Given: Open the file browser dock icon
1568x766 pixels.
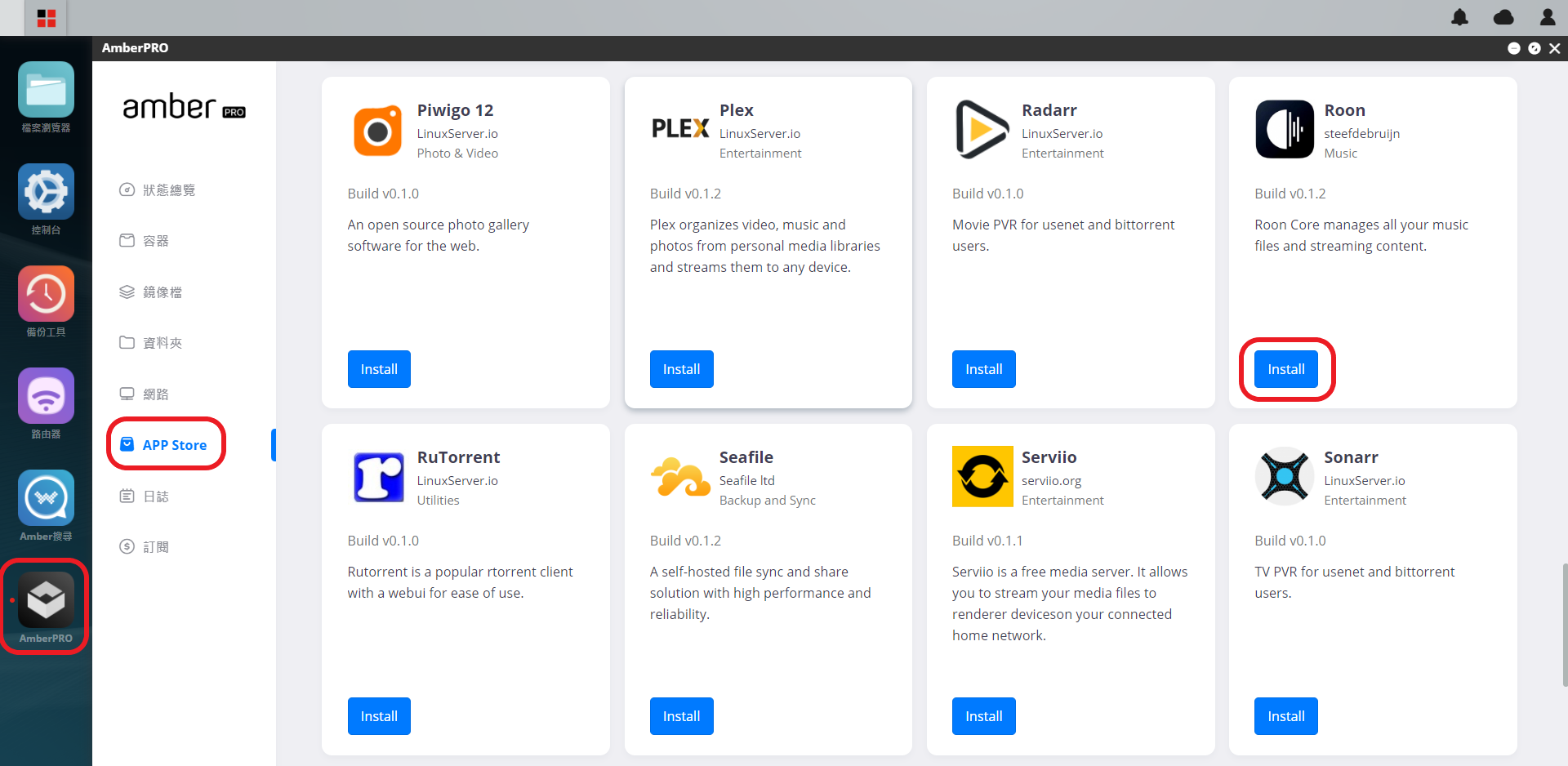Looking at the screenshot, I should tap(46, 89).
